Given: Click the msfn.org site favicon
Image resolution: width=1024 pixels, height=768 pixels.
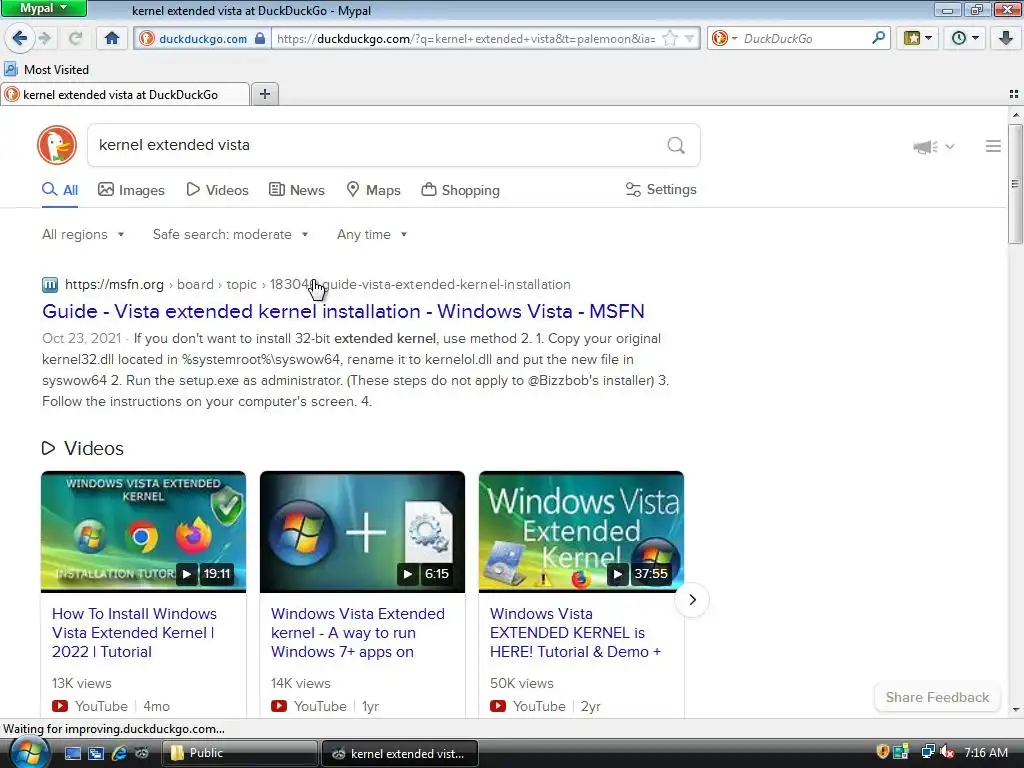Looking at the screenshot, I should point(50,285).
